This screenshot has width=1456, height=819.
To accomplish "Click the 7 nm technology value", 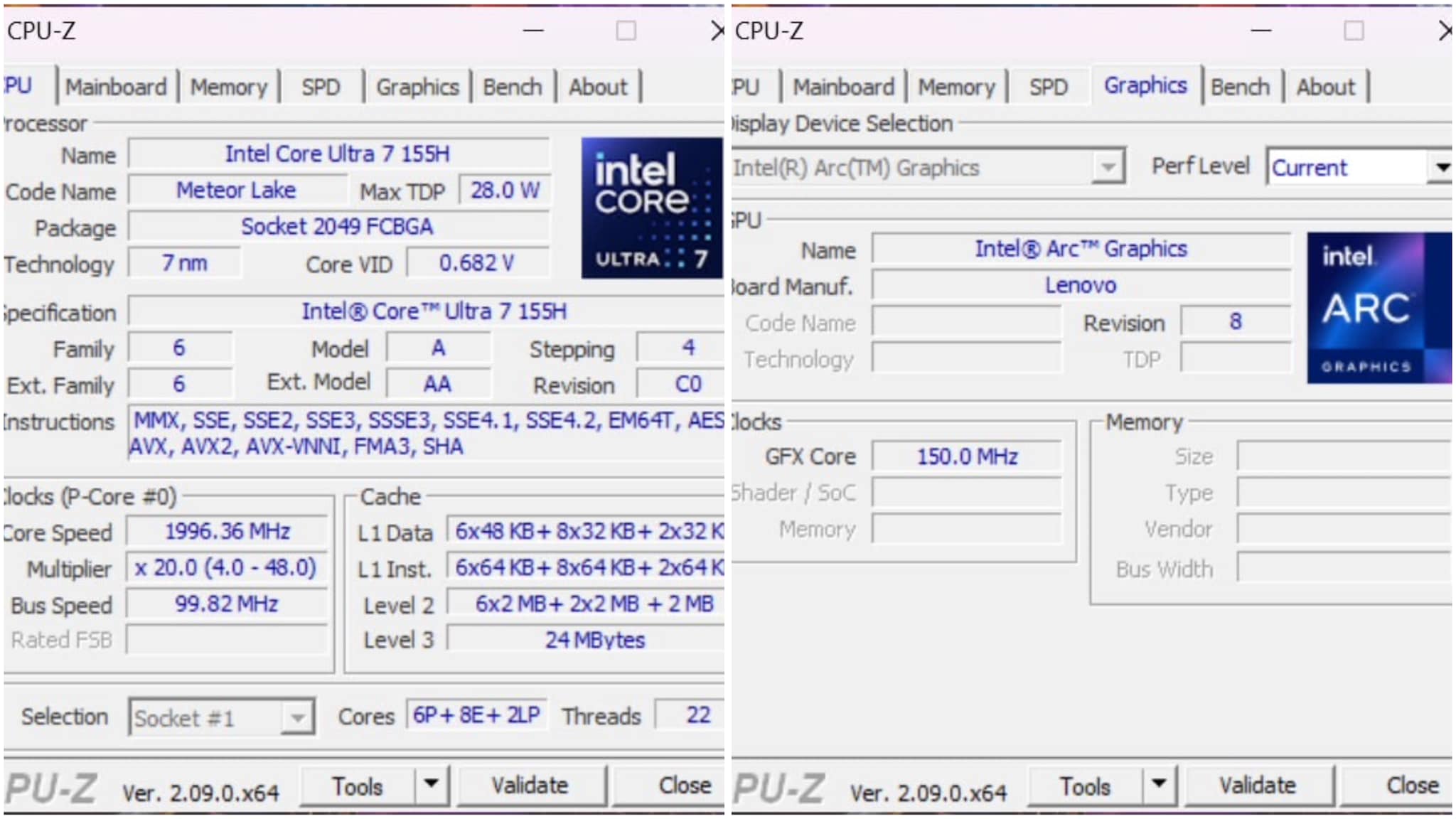I will click(185, 263).
